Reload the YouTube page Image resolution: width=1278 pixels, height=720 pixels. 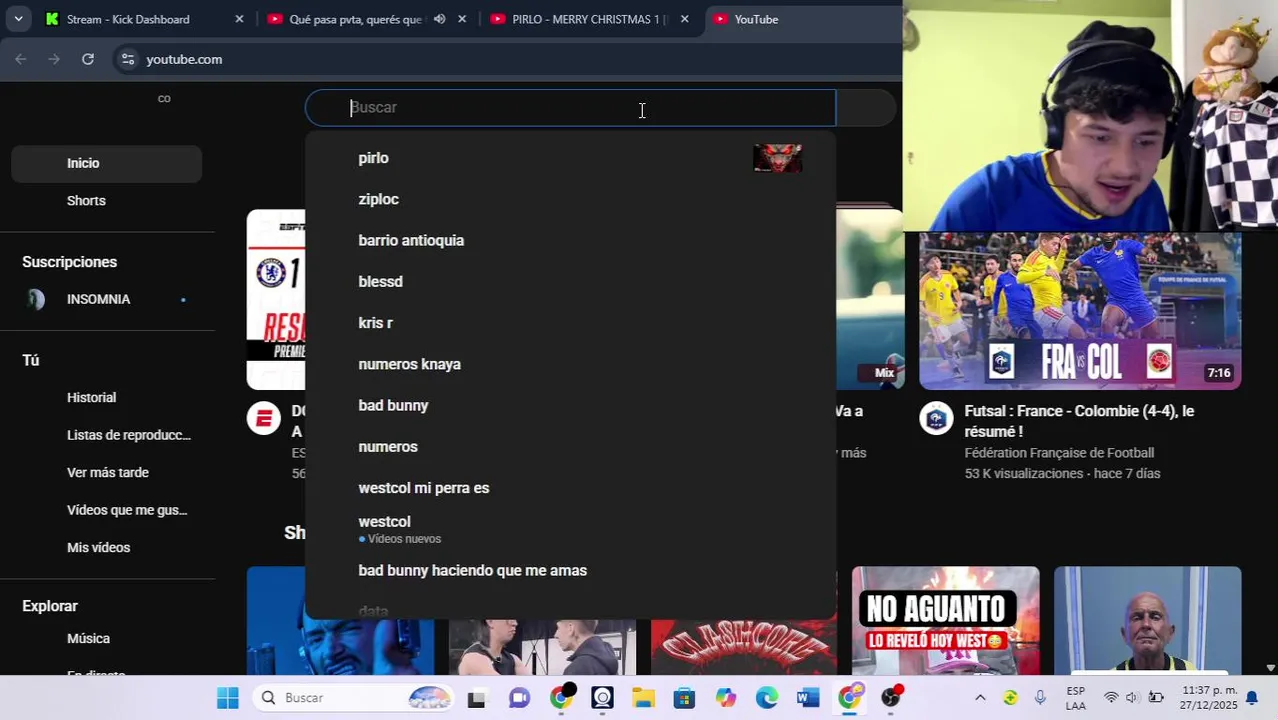tap(88, 59)
